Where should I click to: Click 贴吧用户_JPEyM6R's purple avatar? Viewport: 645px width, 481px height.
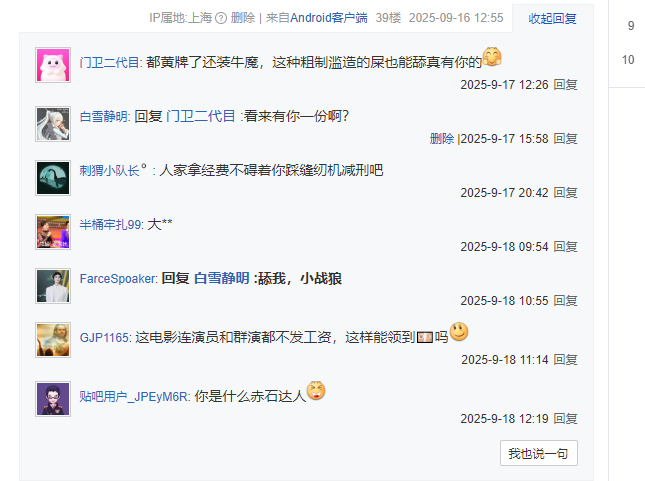point(53,399)
